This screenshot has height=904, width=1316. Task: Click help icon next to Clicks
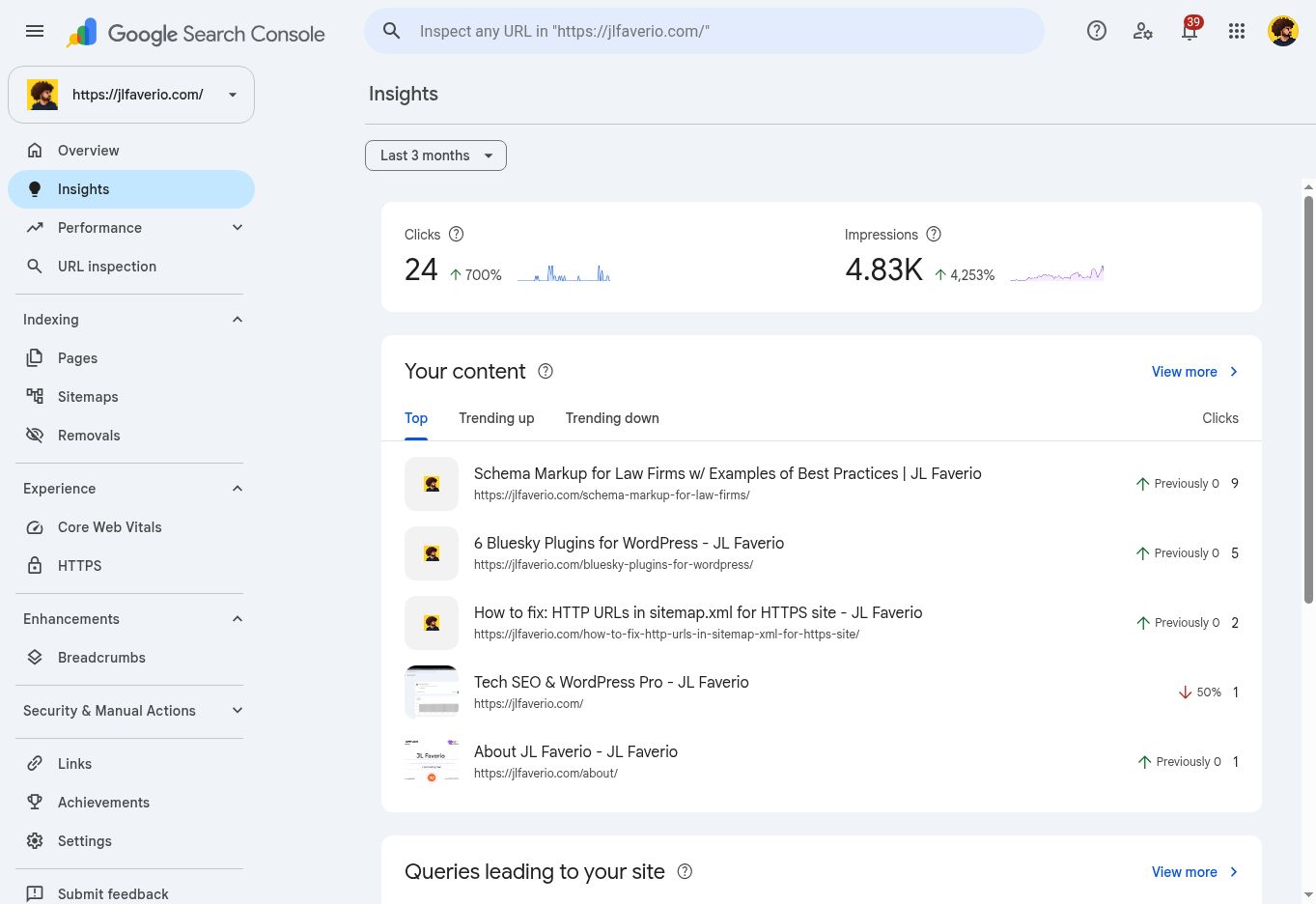[457, 234]
